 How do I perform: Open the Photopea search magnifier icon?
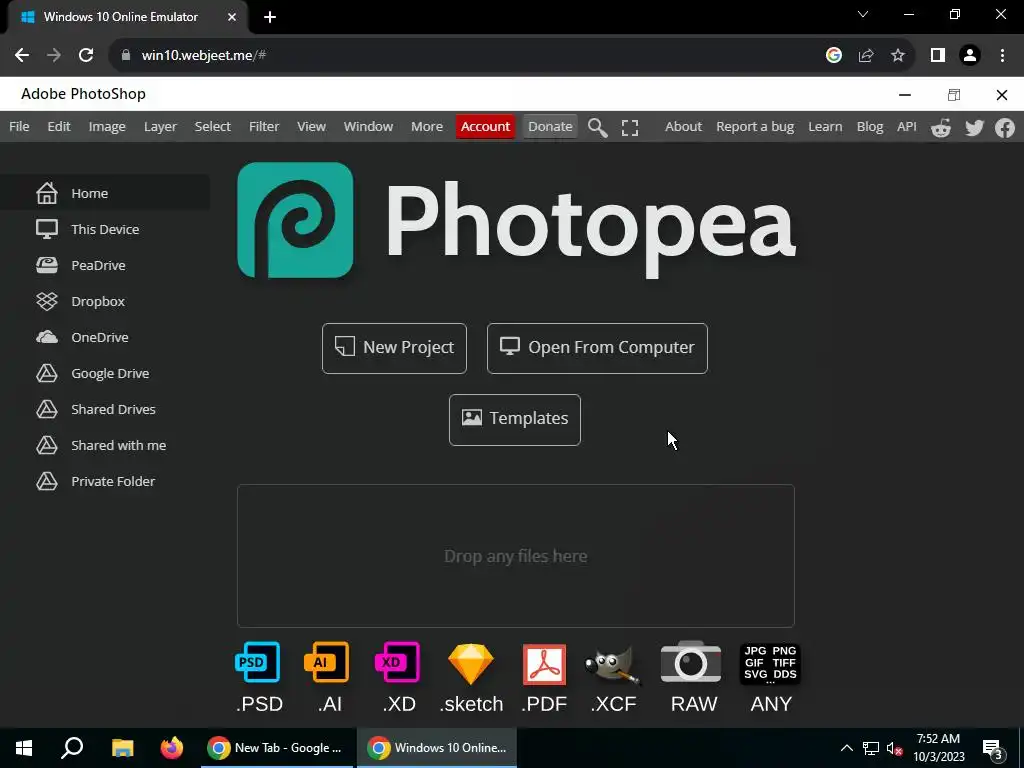coord(598,127)
